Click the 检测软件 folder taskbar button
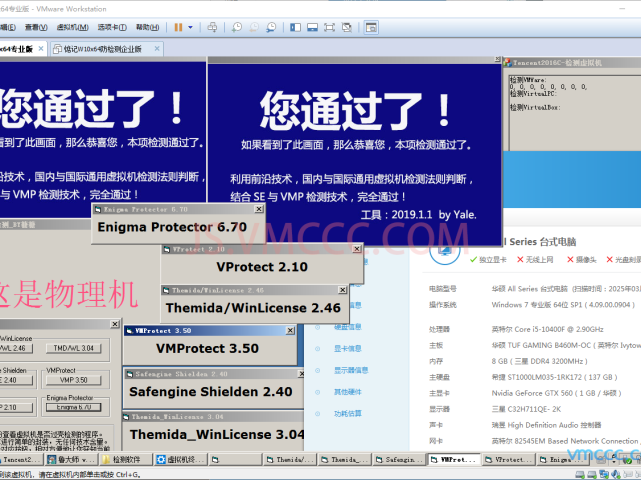The width and height of the screenshot is (641, 480). click(125, 459)
